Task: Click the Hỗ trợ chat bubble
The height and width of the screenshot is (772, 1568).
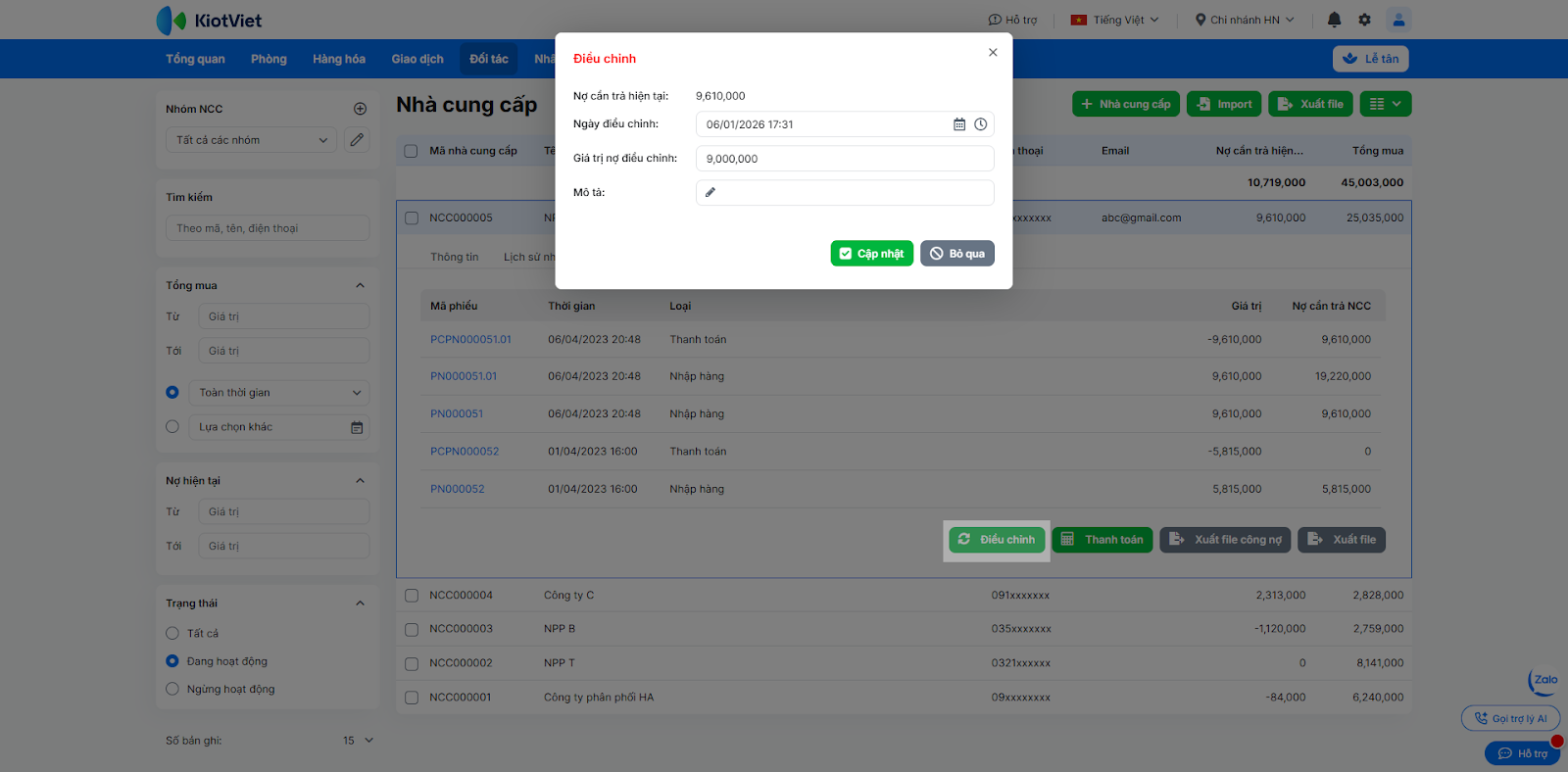Action: pyautogui.click(x=1522, y=753)
